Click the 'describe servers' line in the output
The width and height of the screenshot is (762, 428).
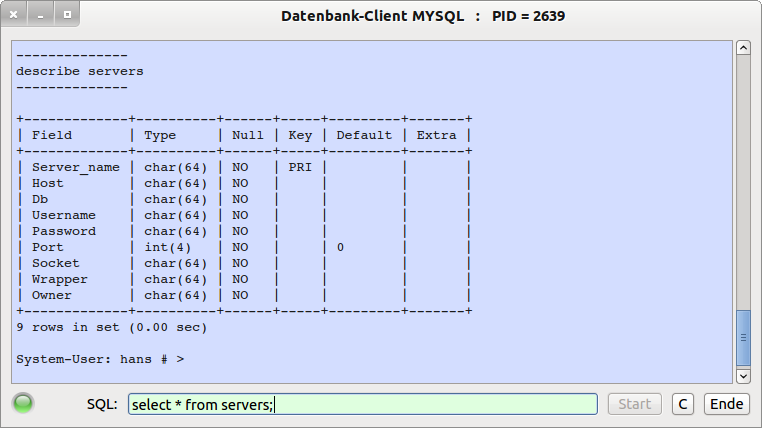point(80,71)
